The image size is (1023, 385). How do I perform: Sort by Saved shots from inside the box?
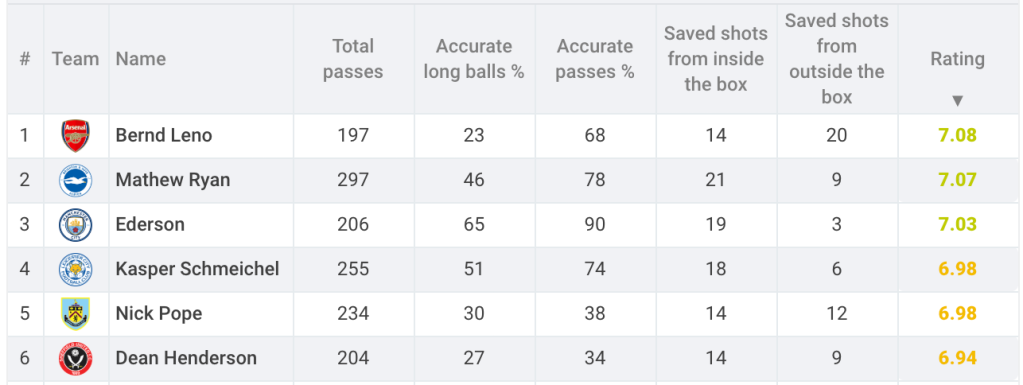[716, 59]
